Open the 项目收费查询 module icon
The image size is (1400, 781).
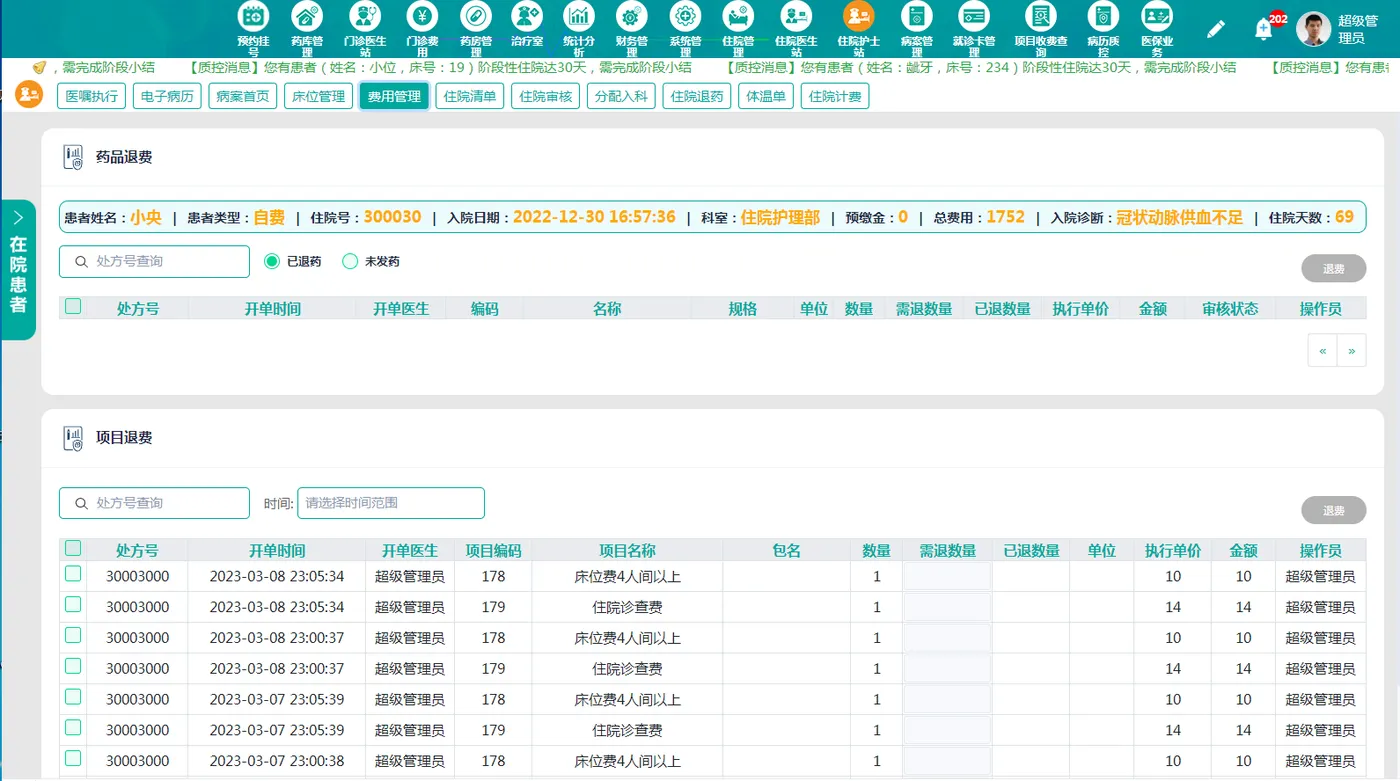tap(1041, 16)
